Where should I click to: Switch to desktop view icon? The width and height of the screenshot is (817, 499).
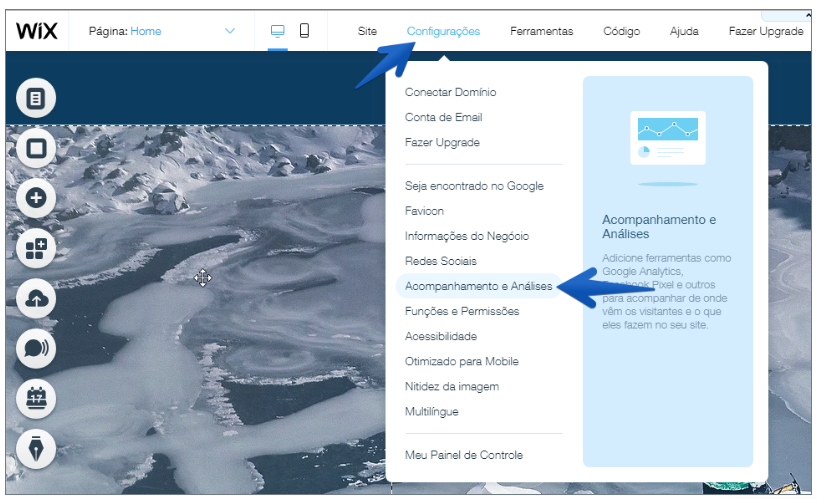point(278,31)
